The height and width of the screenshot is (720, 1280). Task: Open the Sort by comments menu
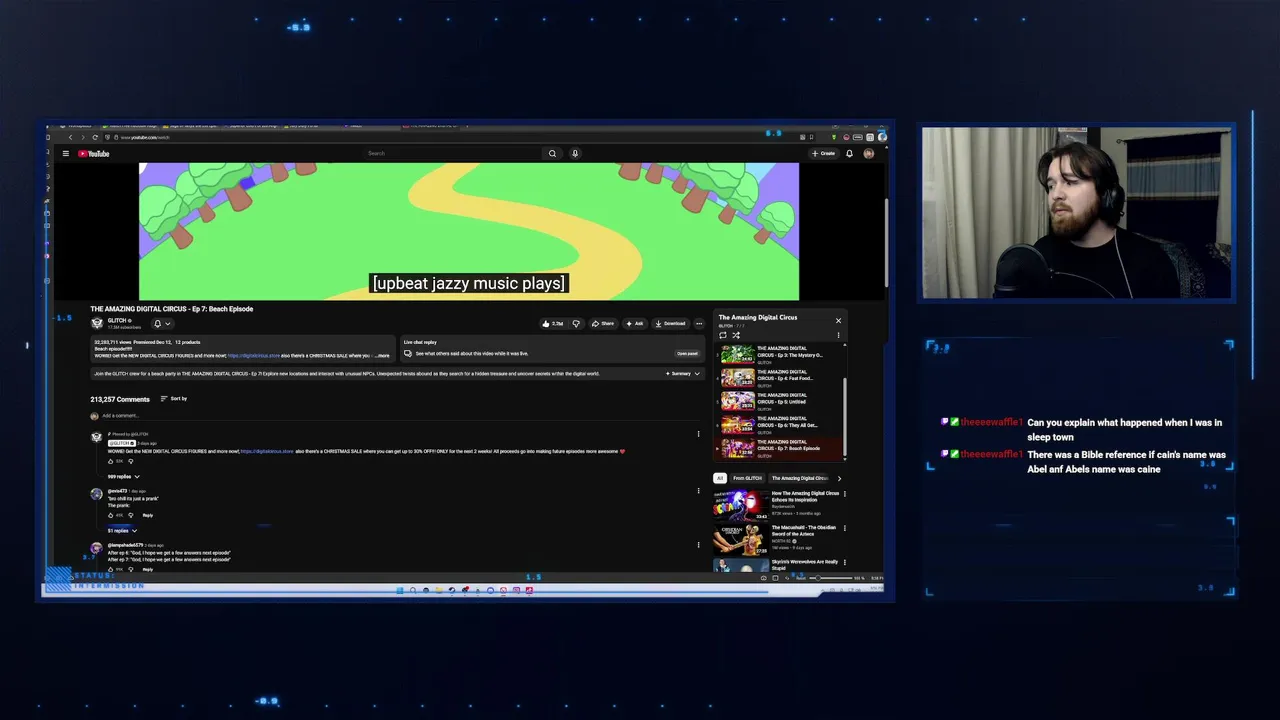(x=174, y=399)
